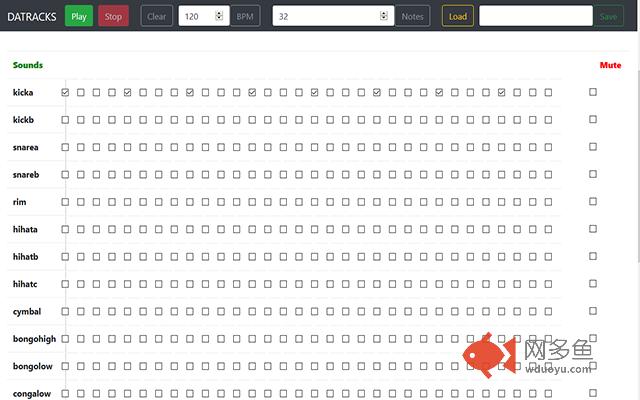This screenshot has width=640, height=400.
Task: Mute the hihatb track
Action: pyautogui.click(x=593, y=256)
